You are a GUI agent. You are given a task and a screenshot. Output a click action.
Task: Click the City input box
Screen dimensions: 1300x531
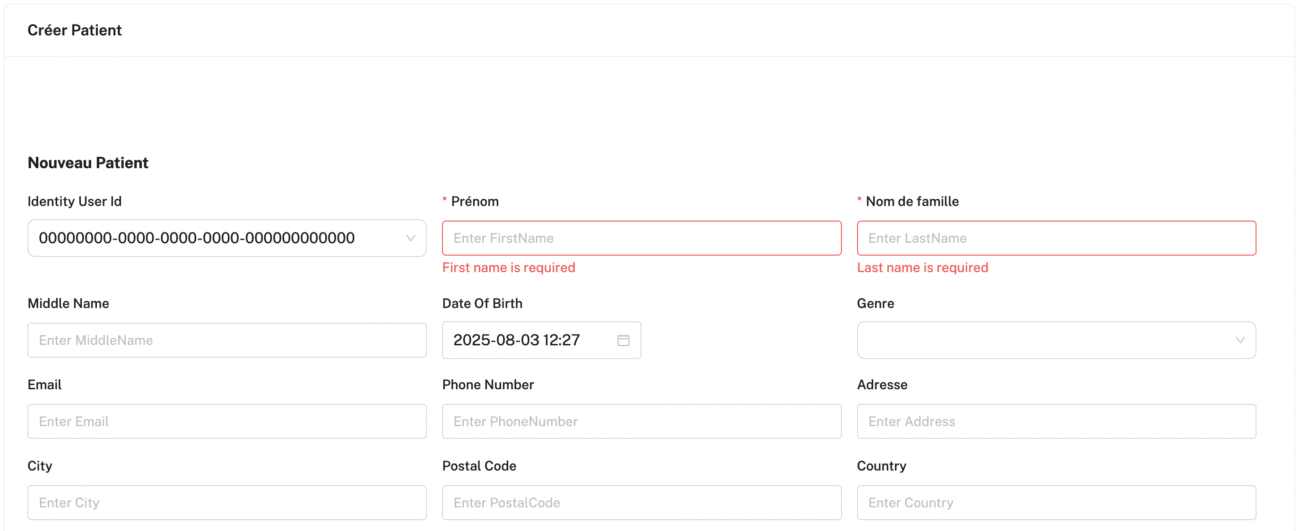click(x=227, y=503)
